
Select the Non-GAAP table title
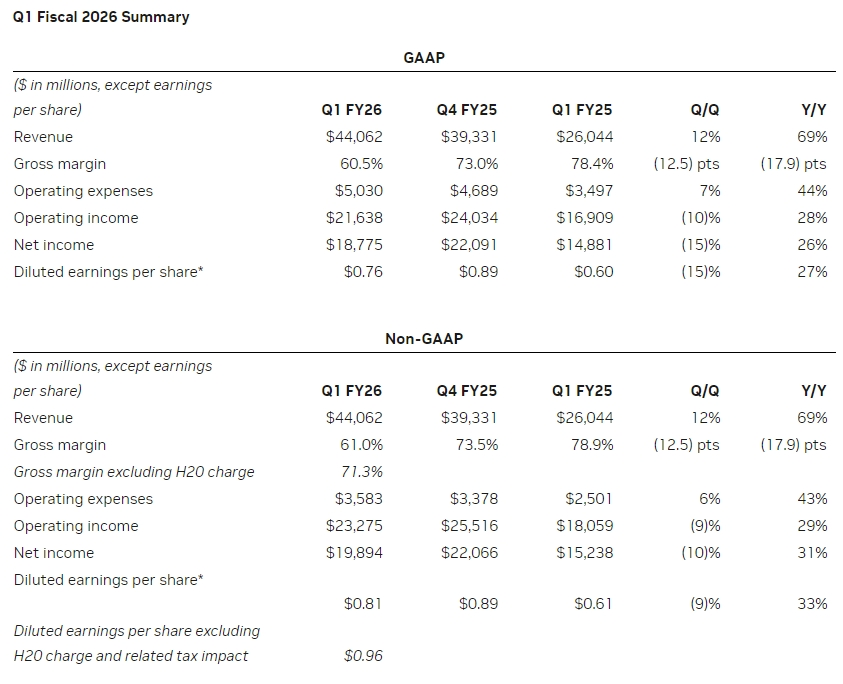click(424, 339)
